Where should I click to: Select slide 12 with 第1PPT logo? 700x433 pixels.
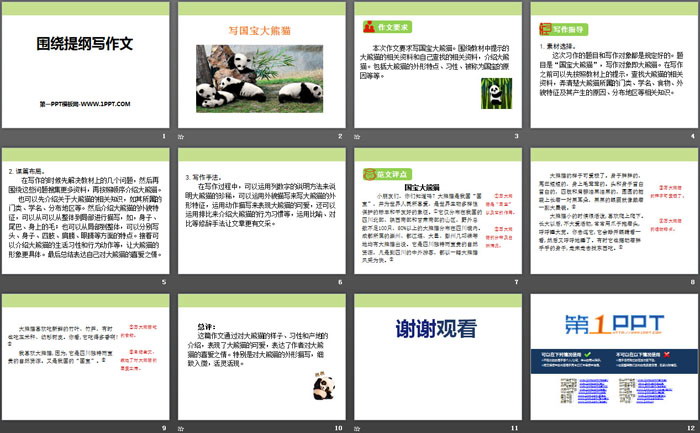coord(614,357)
